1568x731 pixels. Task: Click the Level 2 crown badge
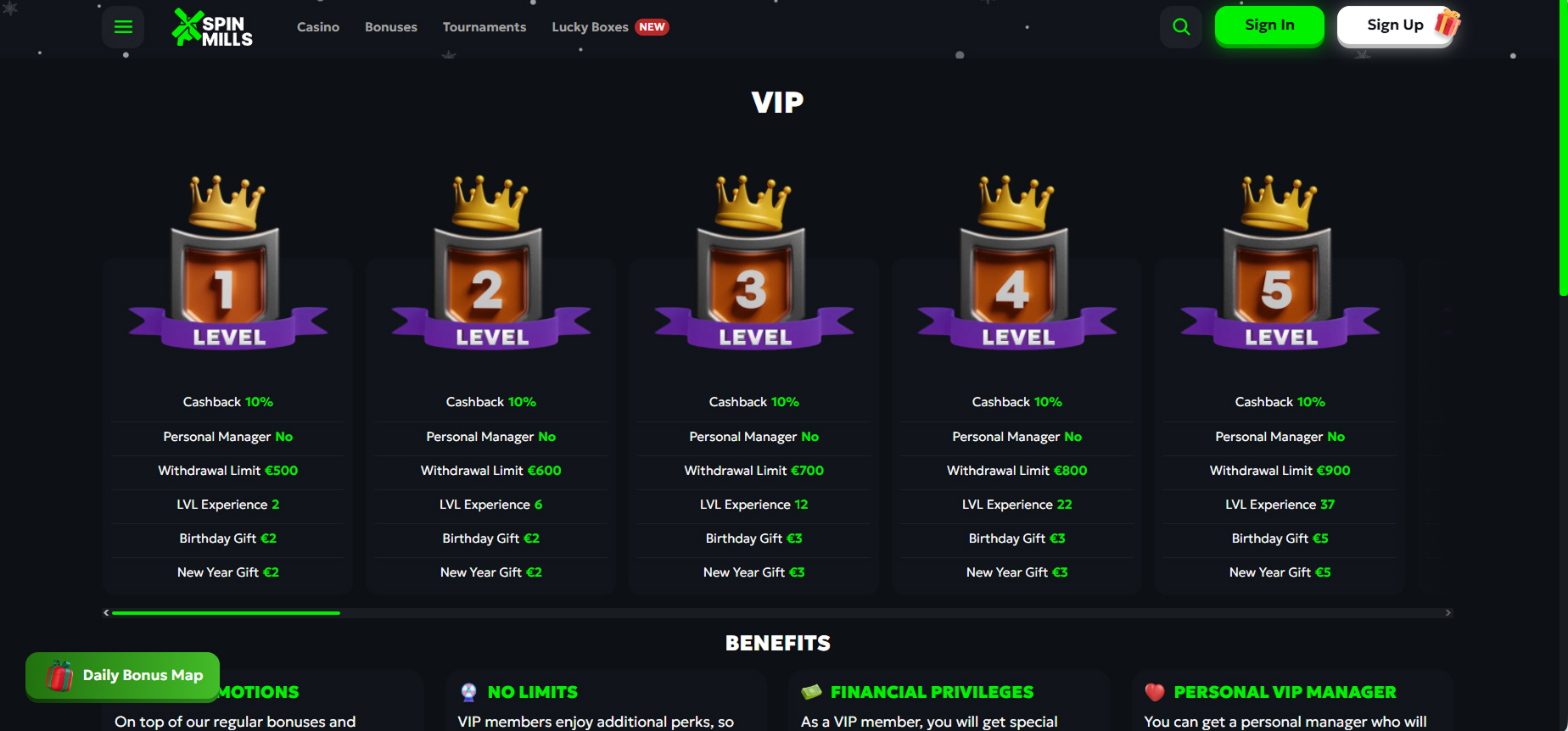(491, 262)
